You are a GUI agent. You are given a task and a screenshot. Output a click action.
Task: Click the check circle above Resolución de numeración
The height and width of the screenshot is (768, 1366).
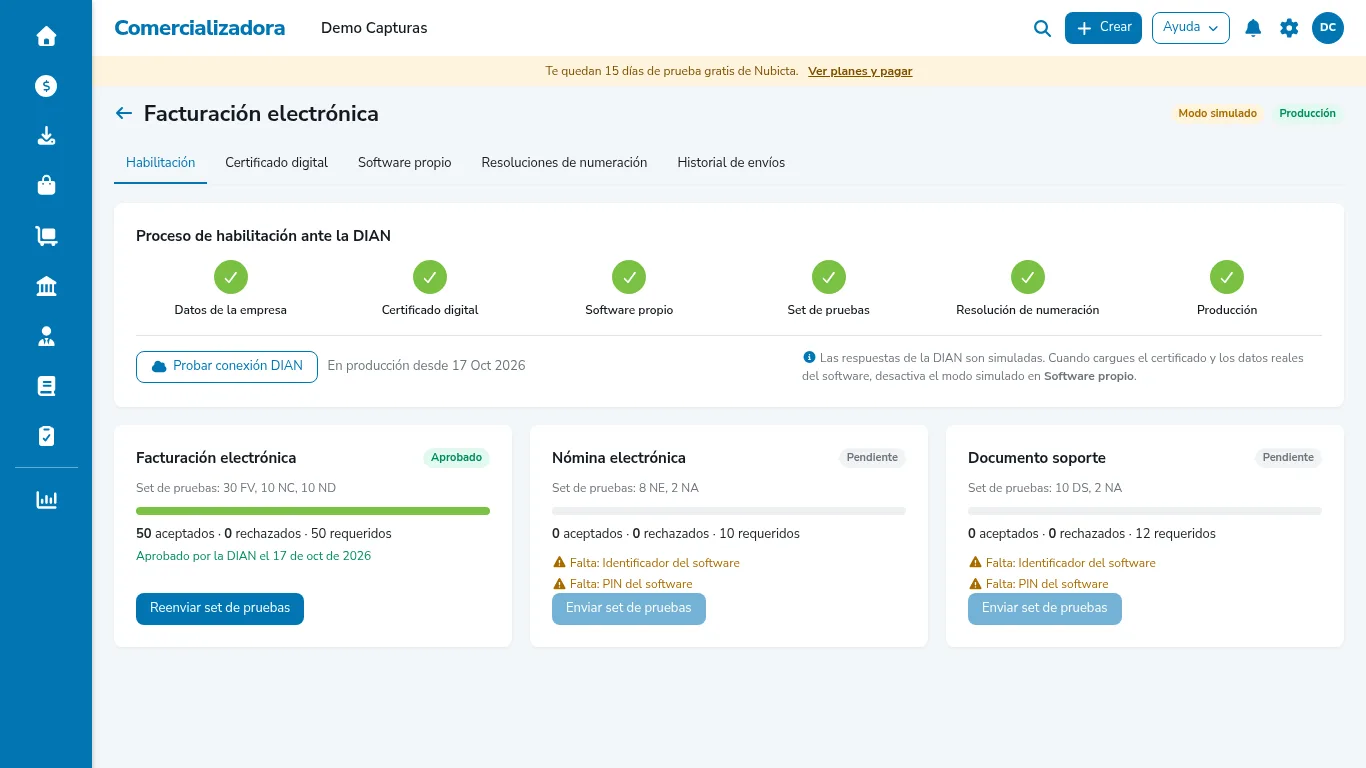click(x=1028, y=277)
